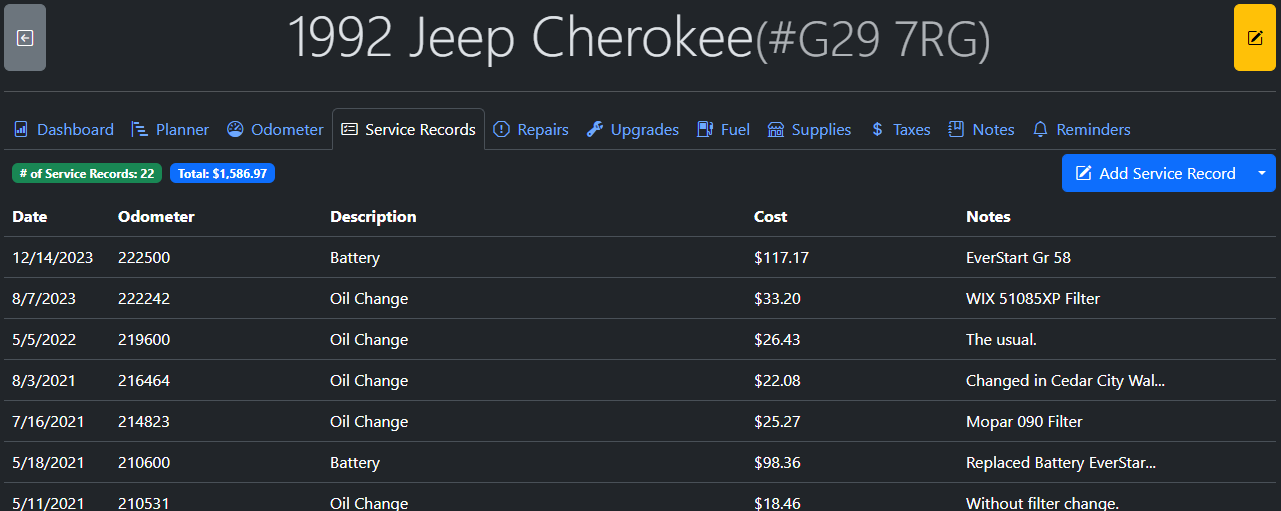Click the Cost column header
The height and width of the screenshot is (511, 1281).
tap(770, 217)
